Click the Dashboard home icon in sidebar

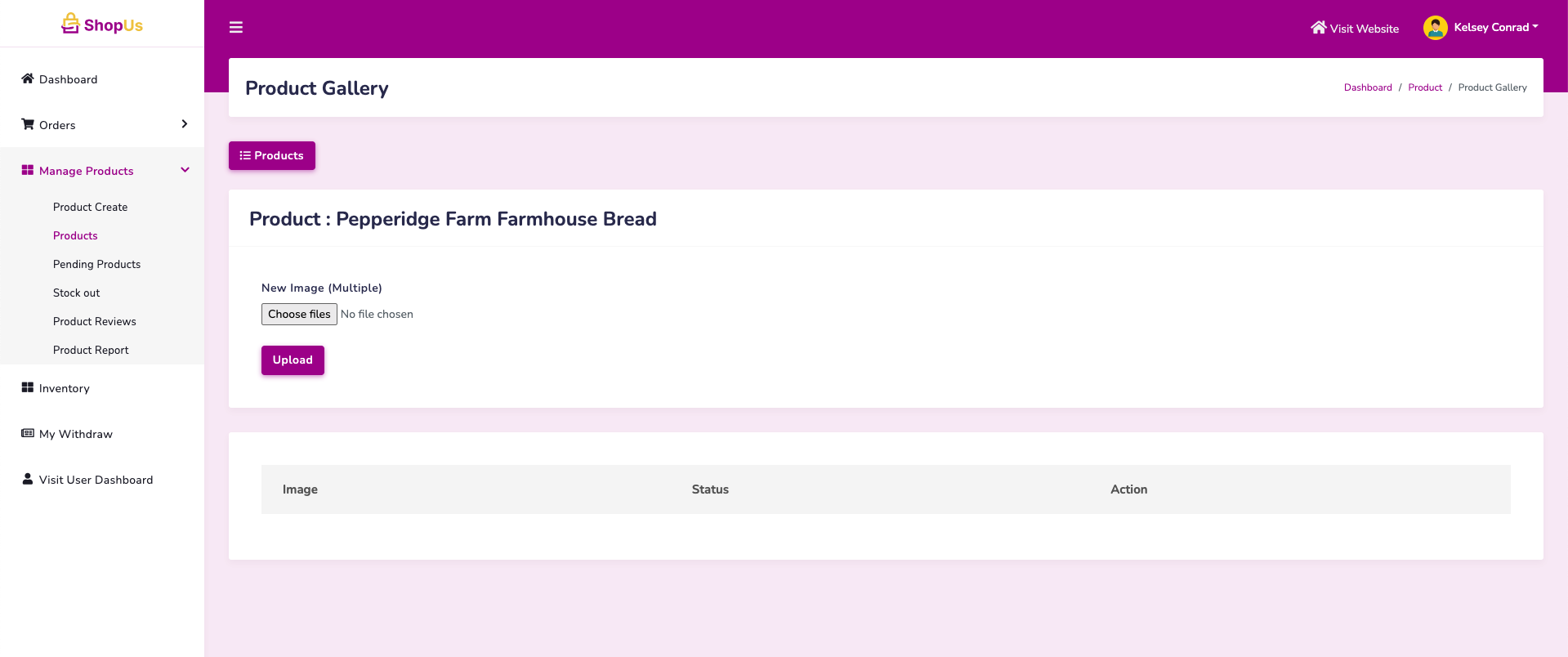click(x=28, y=78)
